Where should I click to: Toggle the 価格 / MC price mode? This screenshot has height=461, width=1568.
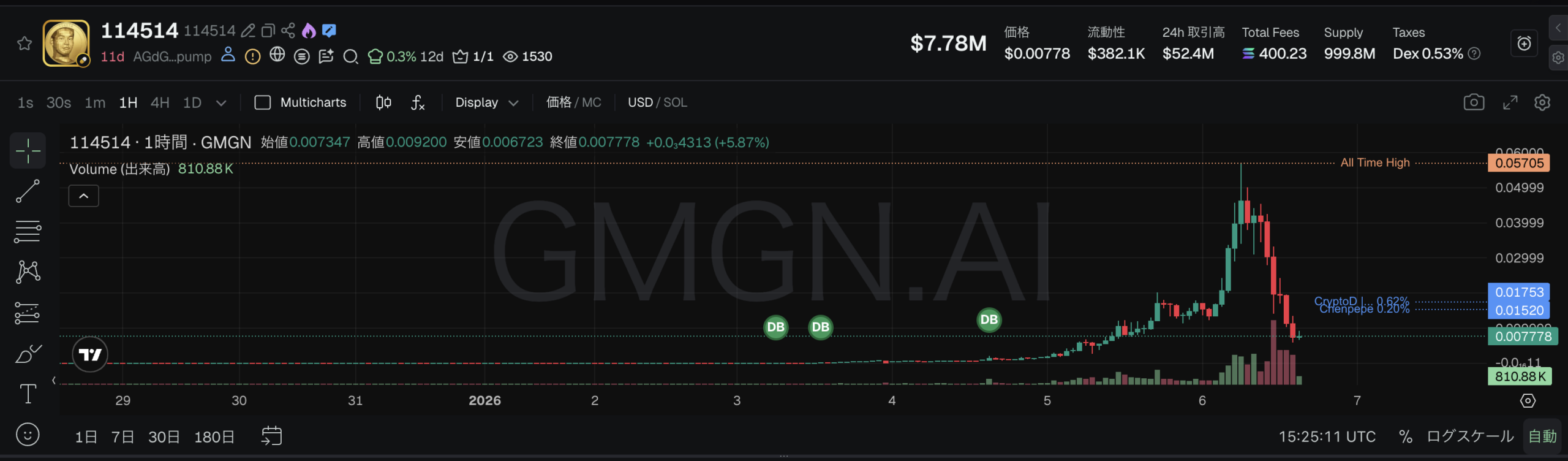(x=573, y=102)
